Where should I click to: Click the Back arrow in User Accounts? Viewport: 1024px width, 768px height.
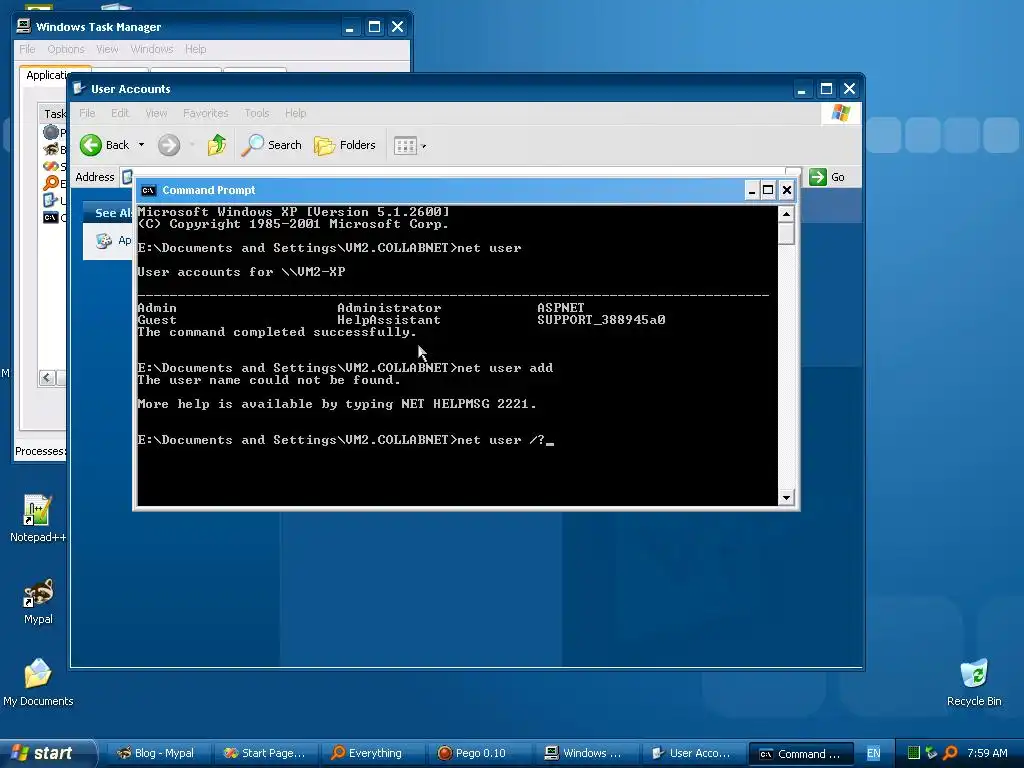(91, 145)
